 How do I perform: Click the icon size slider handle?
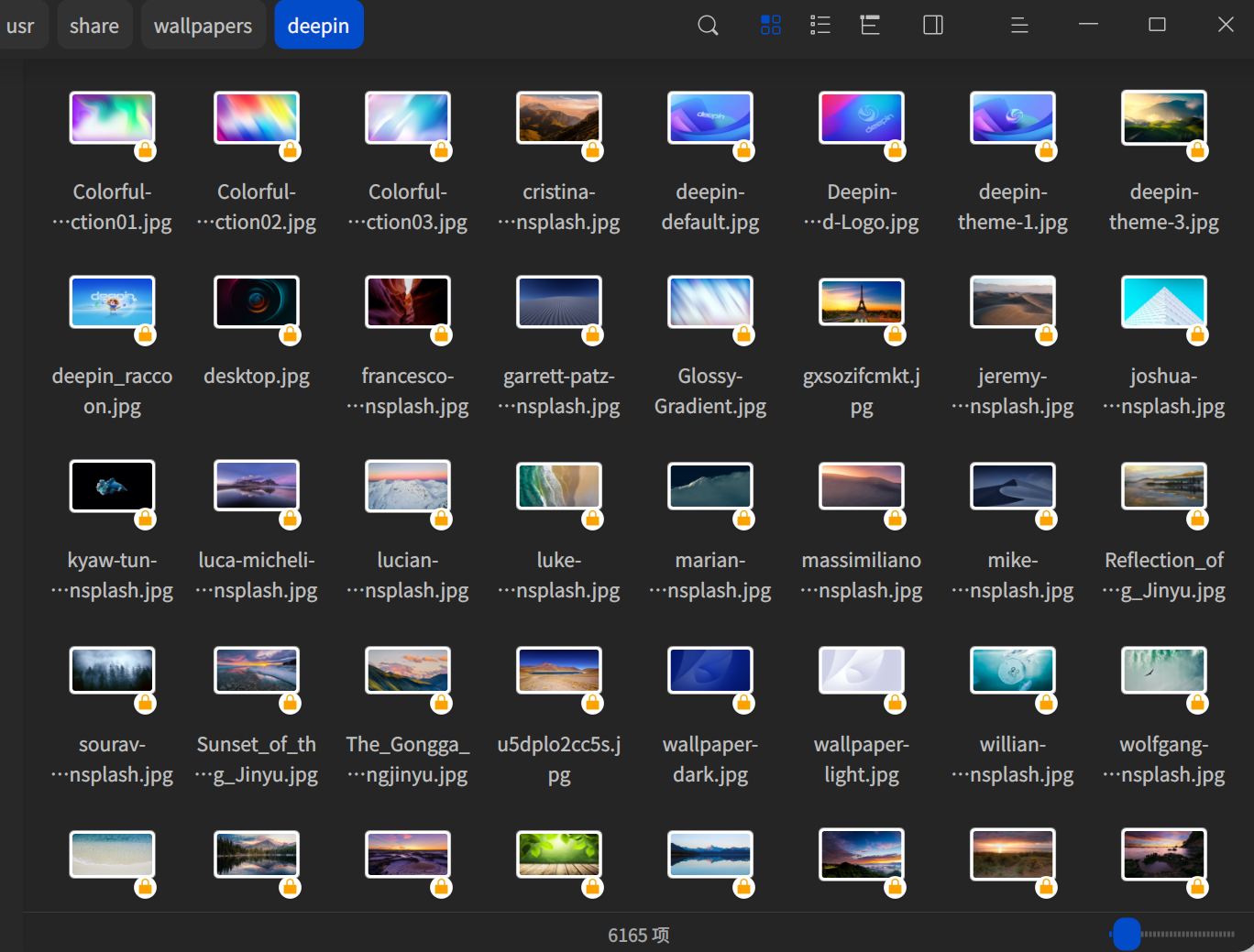point(1127,934)
